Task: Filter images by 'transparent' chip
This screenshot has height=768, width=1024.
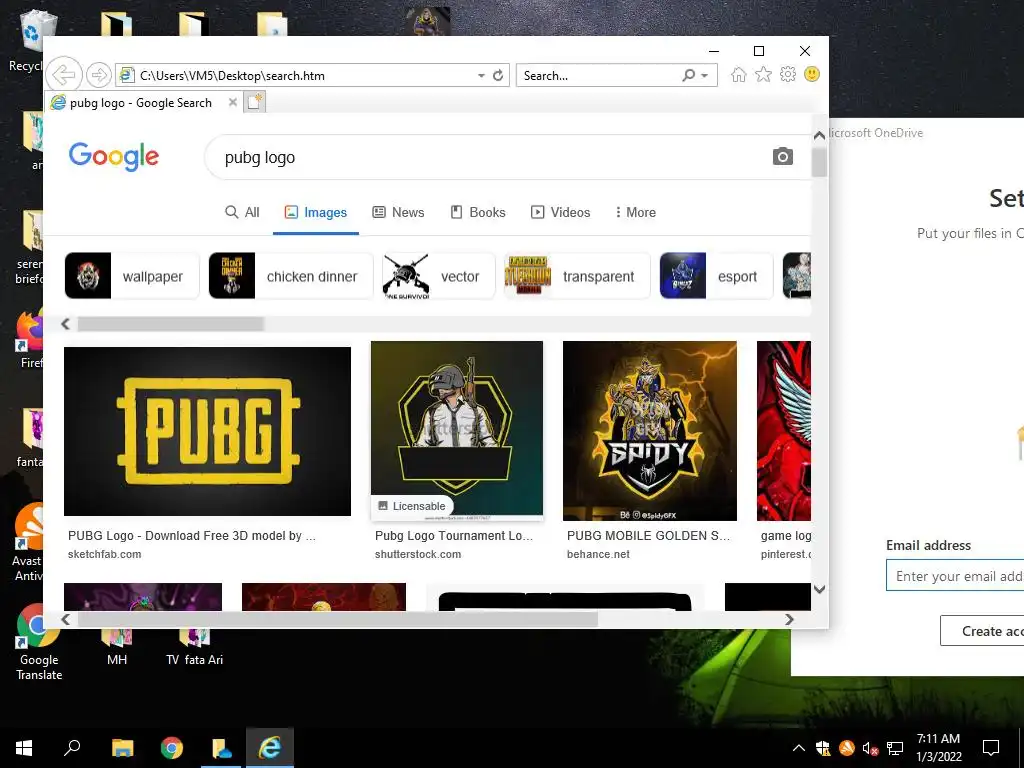Action: pyautogui.click(x=577, y=276)
